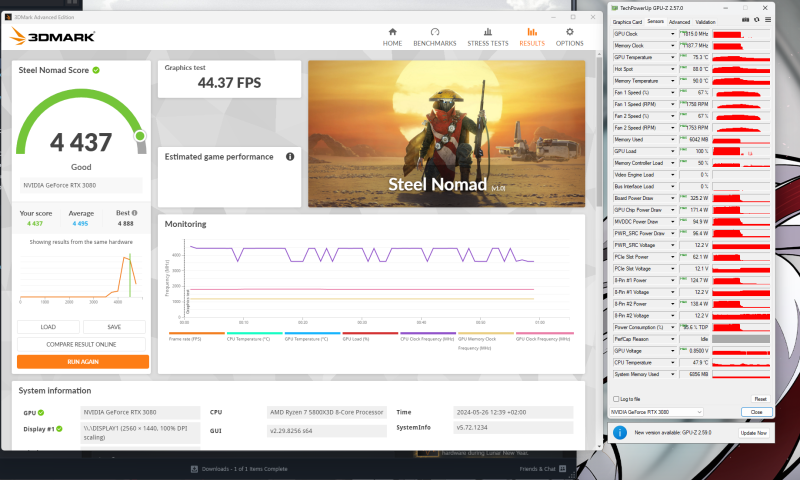Click the Frame rate (FPS) legend color bar
Screen dimensions: 800x480
pos(196,333)
